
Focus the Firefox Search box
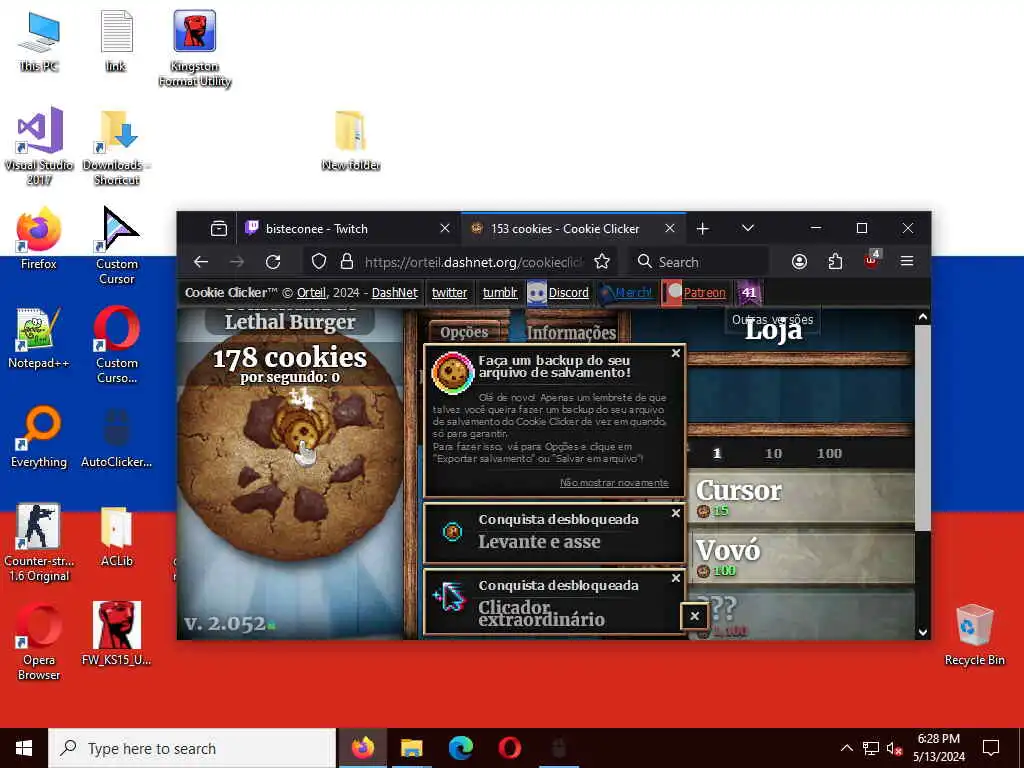pyautogui.click(x=699, y=262)
